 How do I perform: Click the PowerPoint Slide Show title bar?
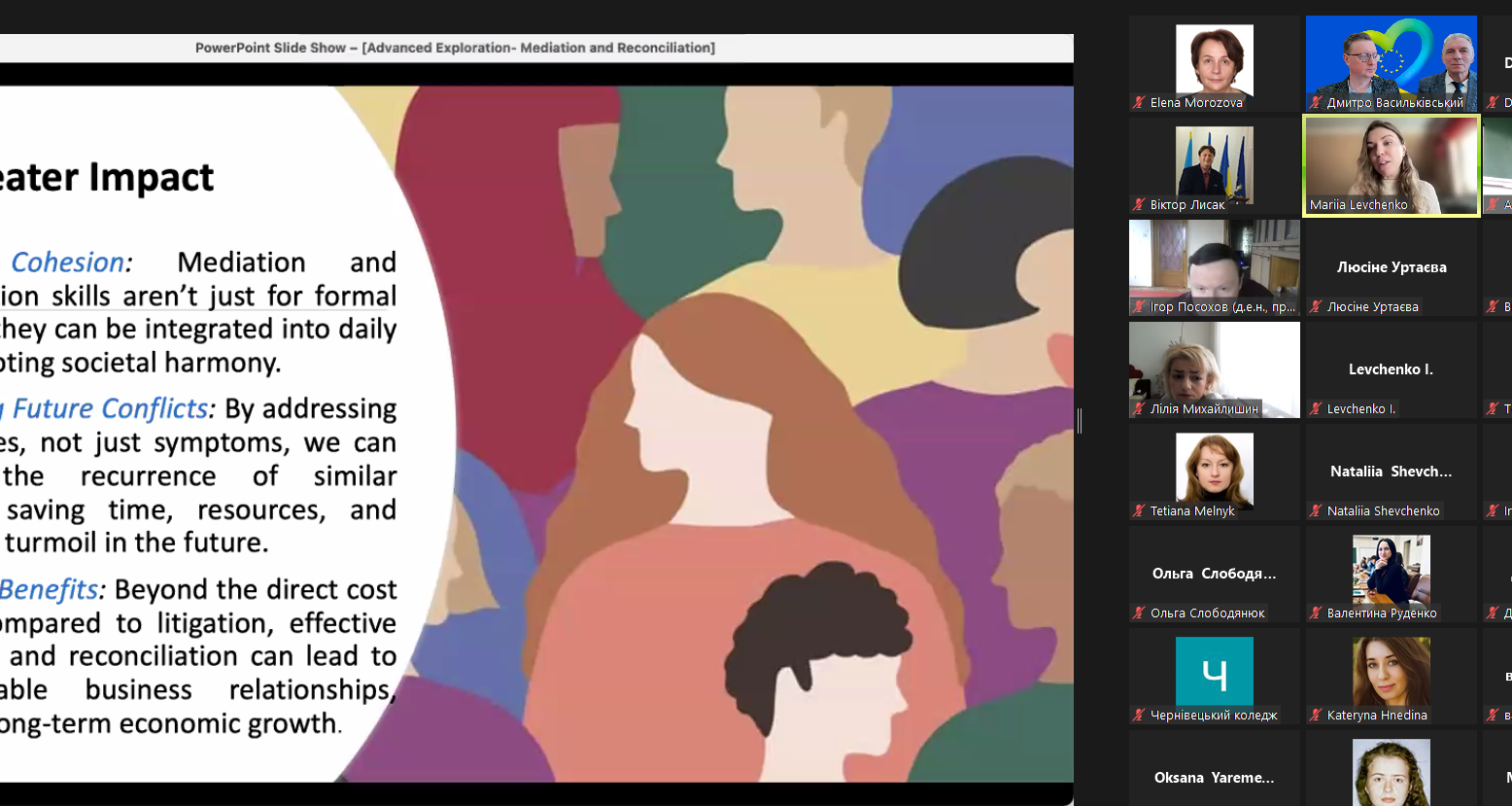455,48
